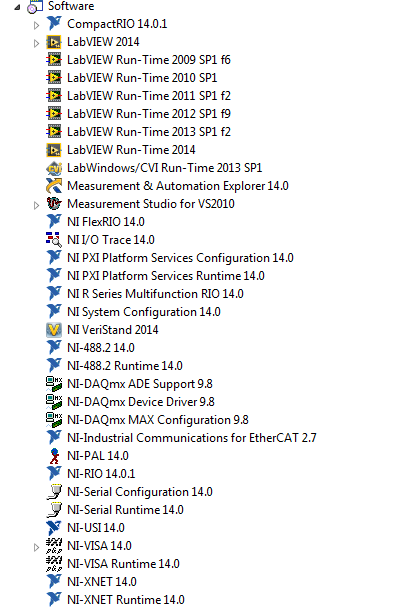The height and width of the screenshot is (609, 404).
Task: Select LabVIEW 2014 entry
Action: coord(103,42)
